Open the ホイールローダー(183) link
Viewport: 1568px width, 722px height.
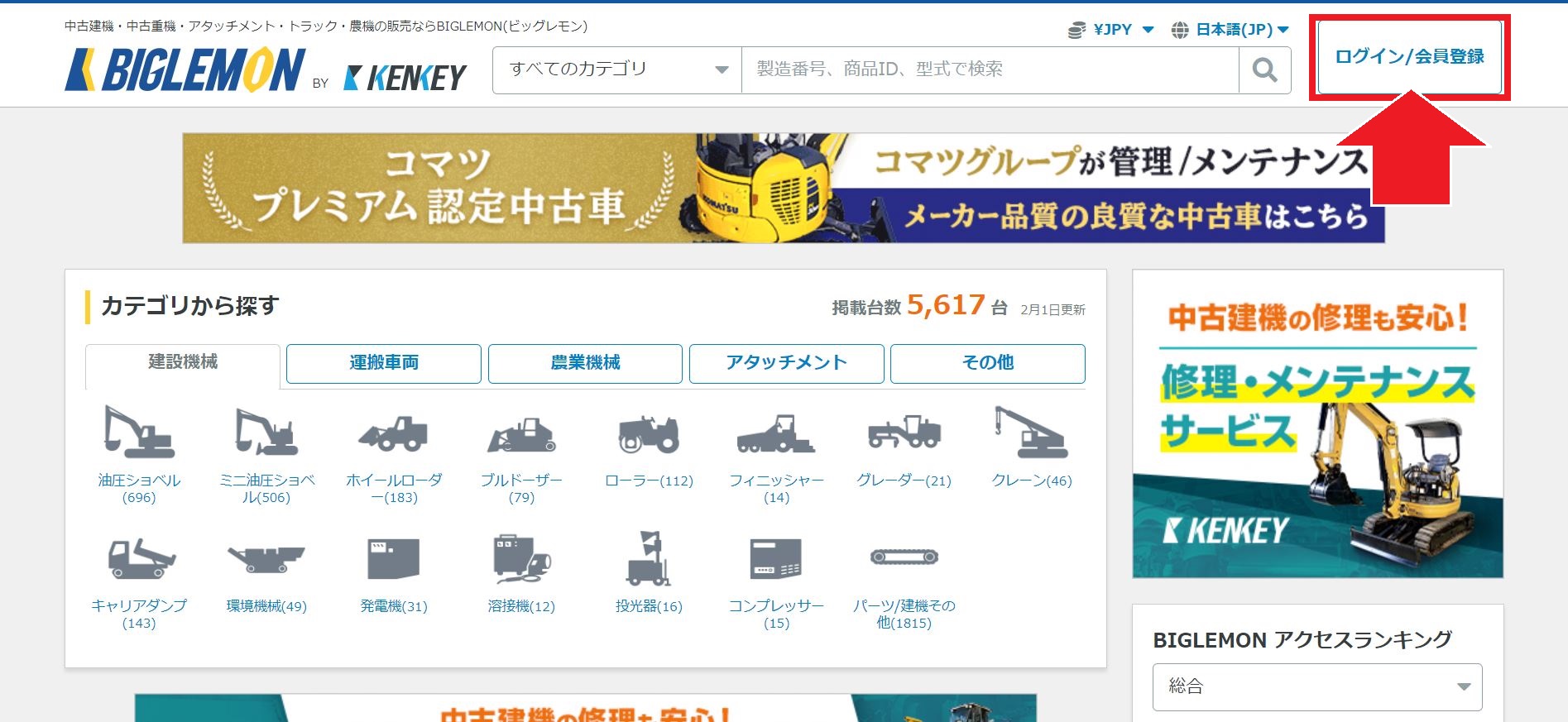[x=394, y=489]
